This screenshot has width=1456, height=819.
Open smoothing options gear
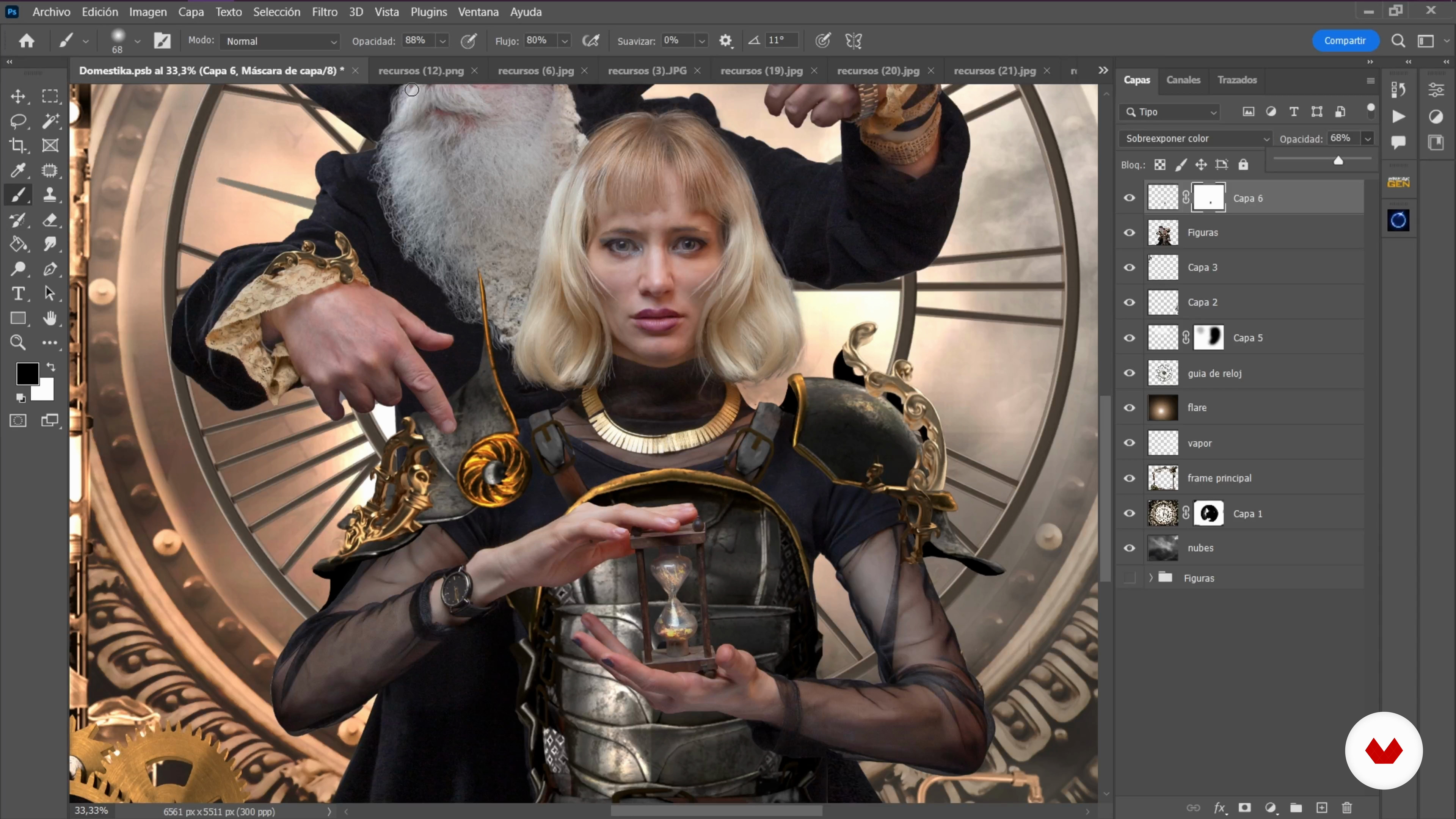pyautogui.click(x=726, y=41)
